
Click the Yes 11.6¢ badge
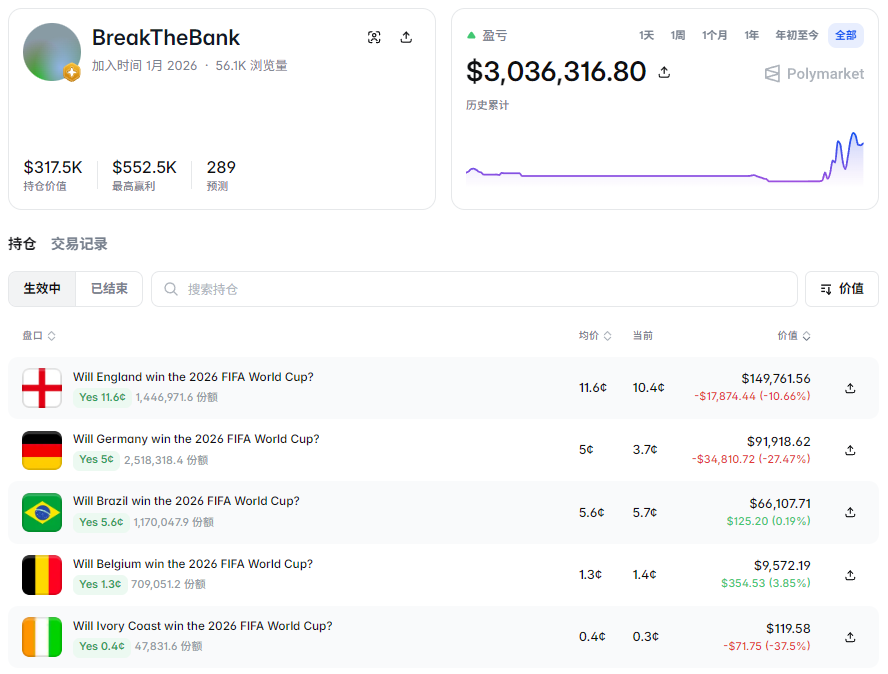[x=102, y=397]
